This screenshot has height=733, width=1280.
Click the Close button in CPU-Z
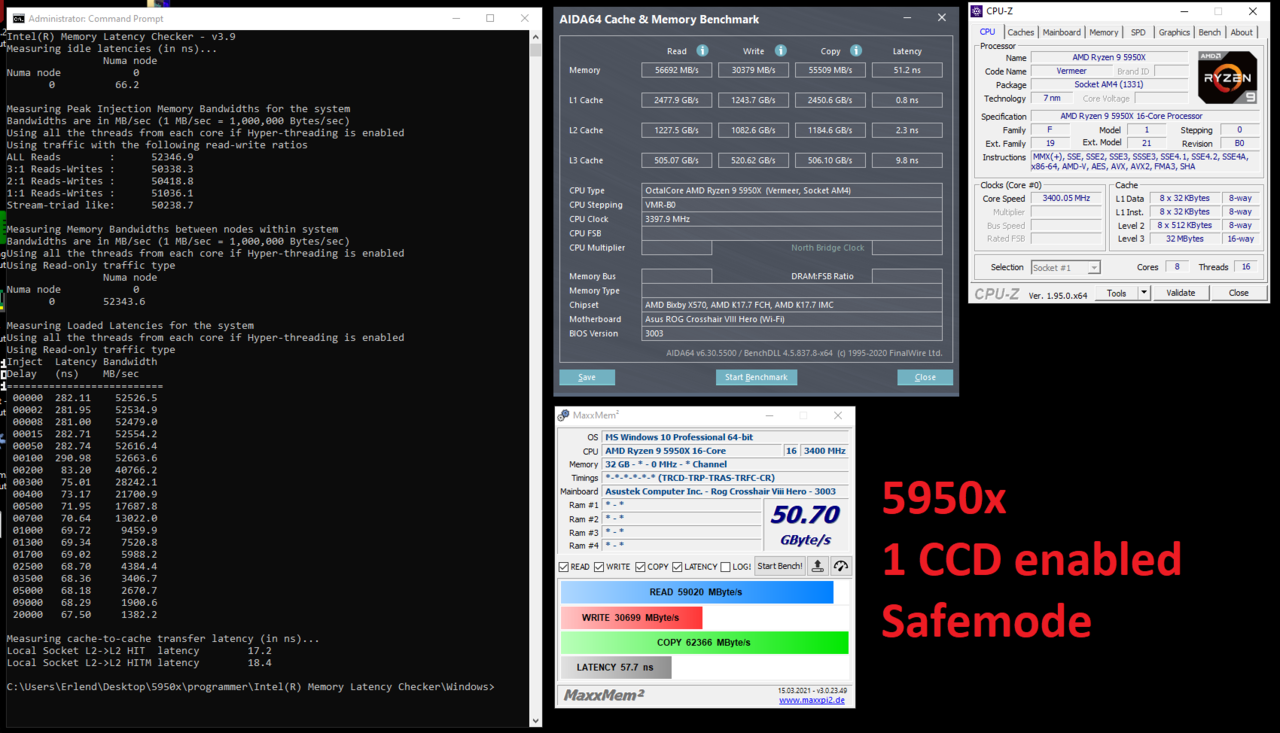(1238, 293)
